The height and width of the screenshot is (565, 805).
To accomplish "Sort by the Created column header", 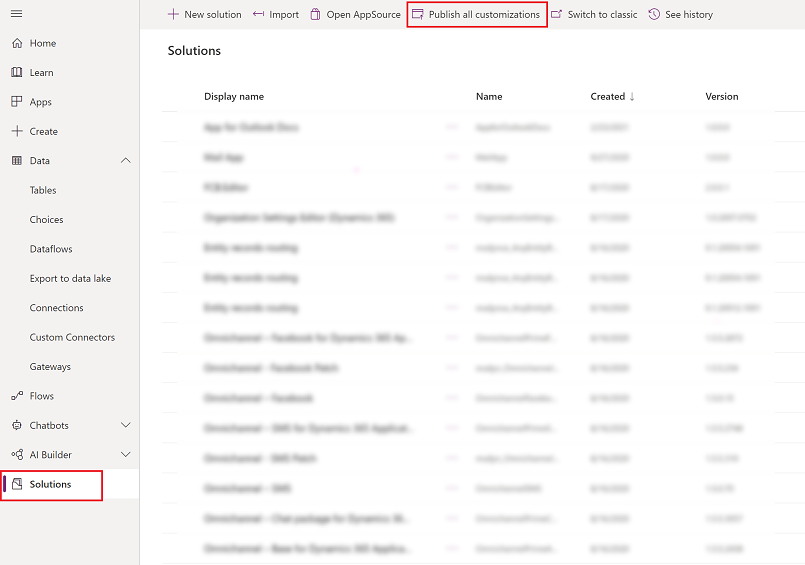I will click(x=612, y=96).
